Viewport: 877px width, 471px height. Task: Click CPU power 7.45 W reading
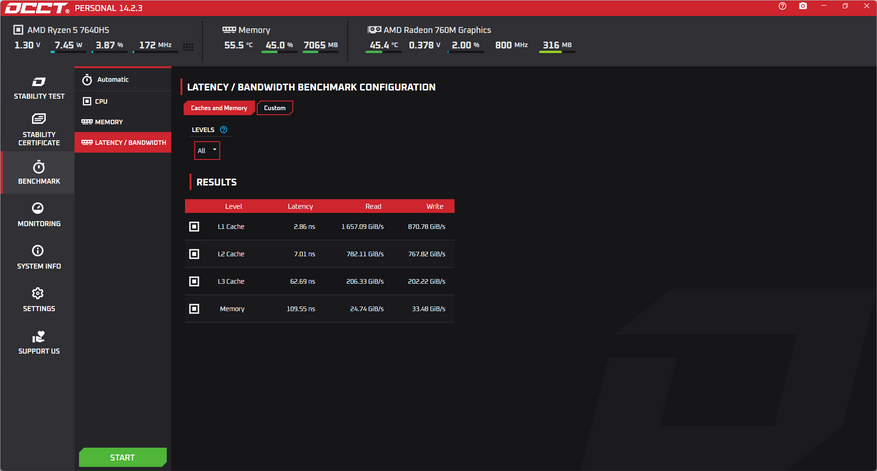tap(68, 45)
